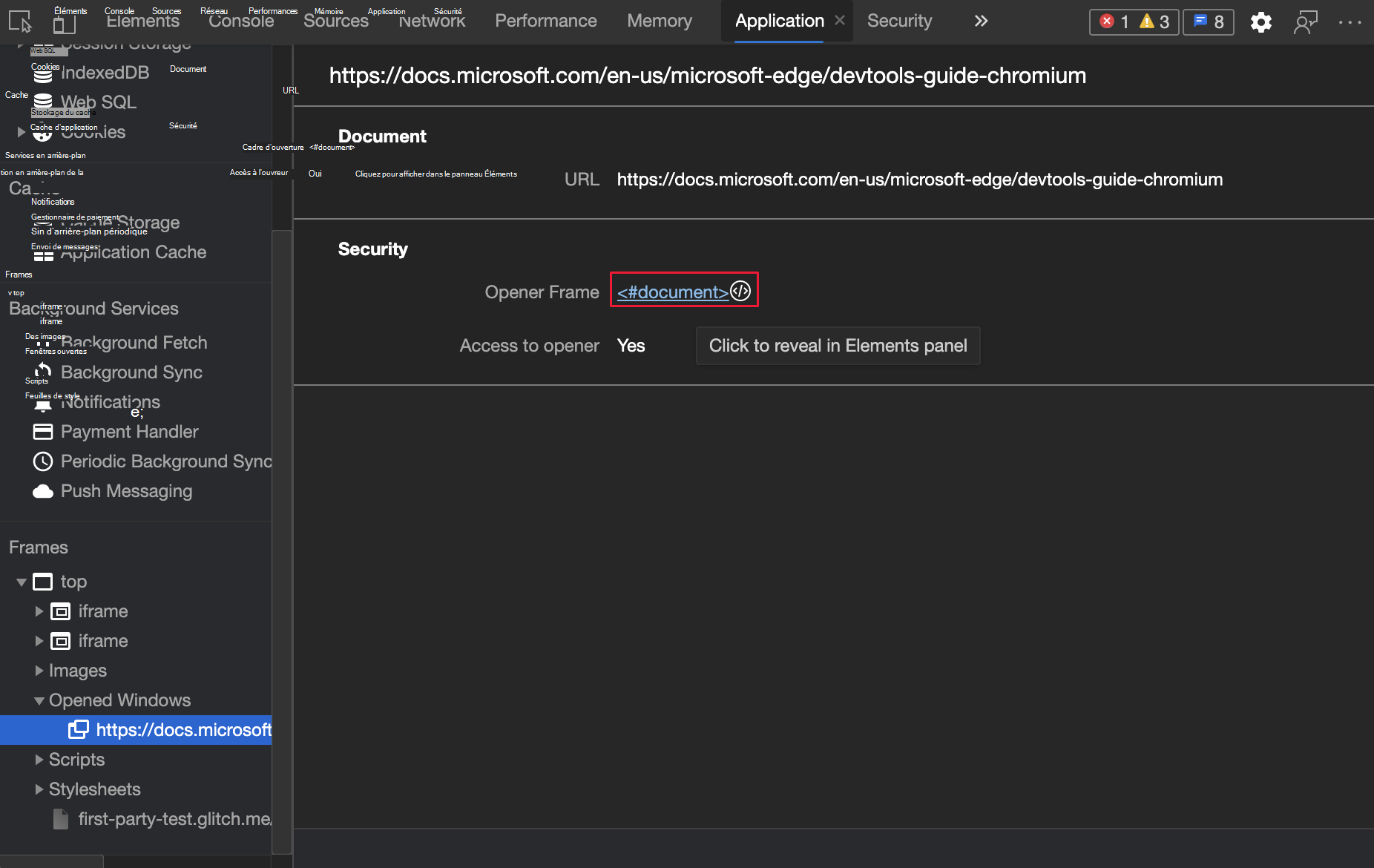This screenshot has height=868, width=1374.
Task: Click the warning count indicator
Action: [1154, 22]
